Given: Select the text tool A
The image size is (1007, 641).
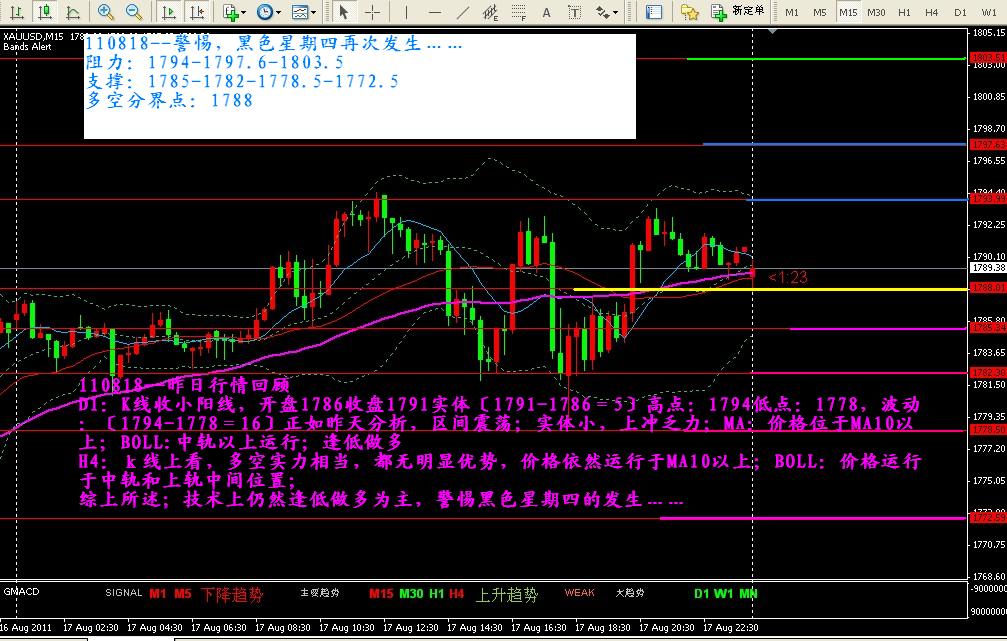Looking at the screenshot, I should point(547,12).
